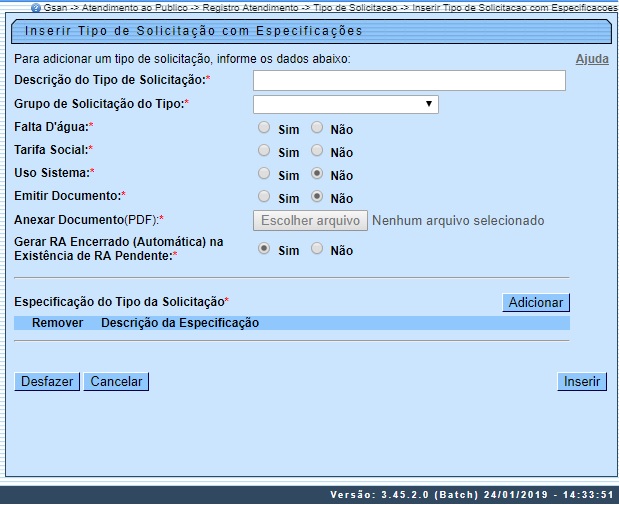
Task: Submit the form with Inserir
Action: click(x=582, y=381)
